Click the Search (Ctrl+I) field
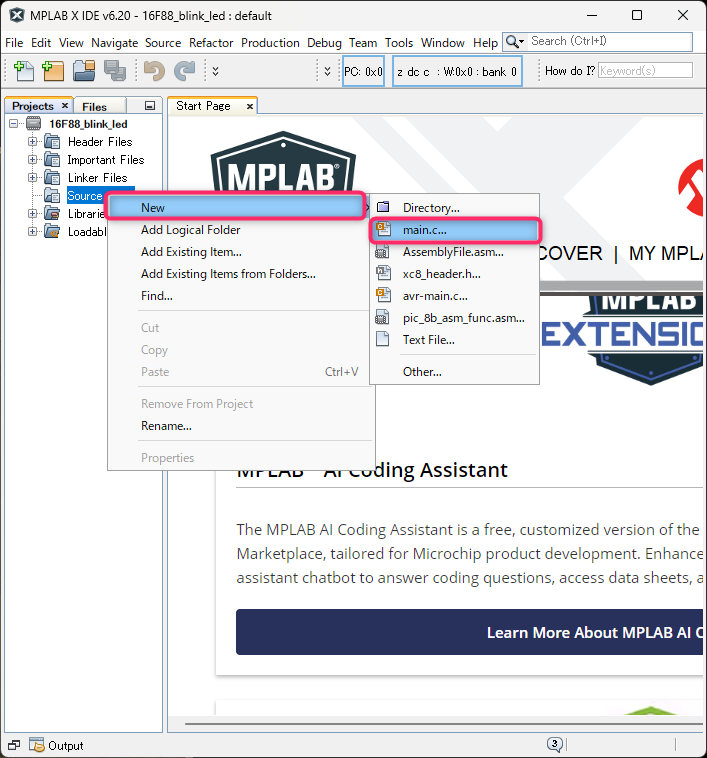The height and width of the screenshot is (758, 707). pos(611,42)
